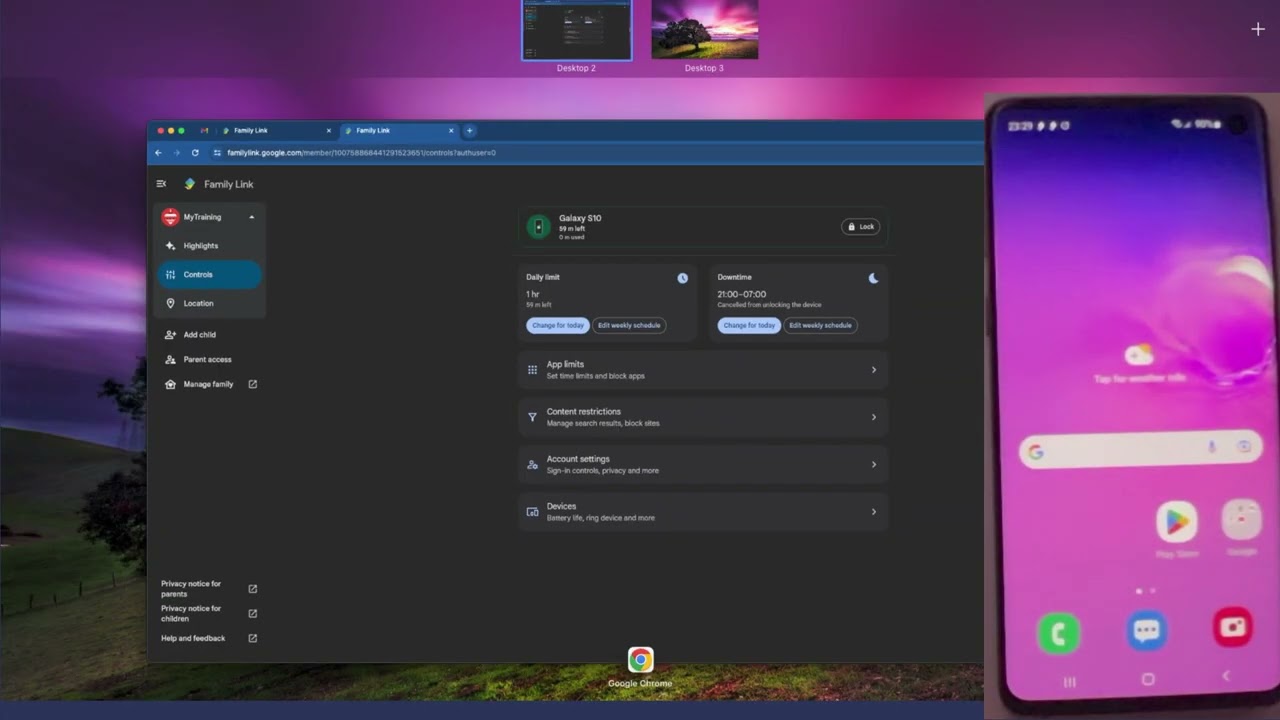Tap the phone's Home navigation button

point(1148,679)
